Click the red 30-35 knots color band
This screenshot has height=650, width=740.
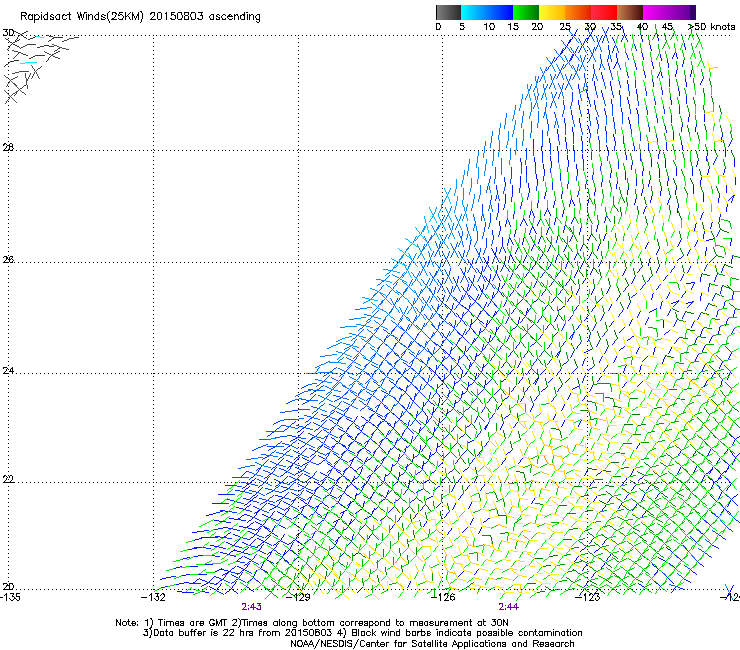pyautogui.click(x=604, y=12)
